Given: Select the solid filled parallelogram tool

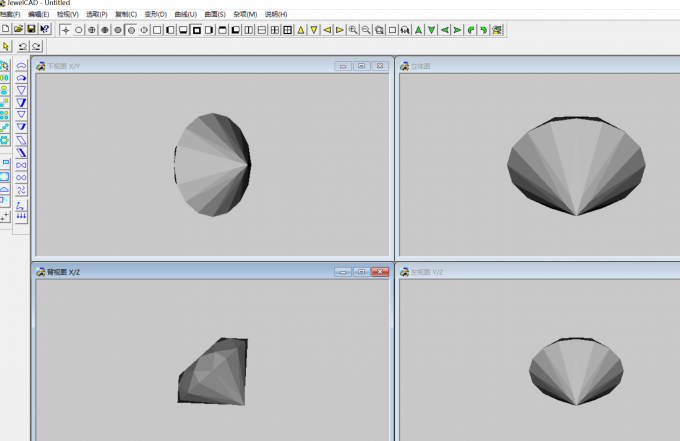Looking at the screenshot, I should (21, 153).
